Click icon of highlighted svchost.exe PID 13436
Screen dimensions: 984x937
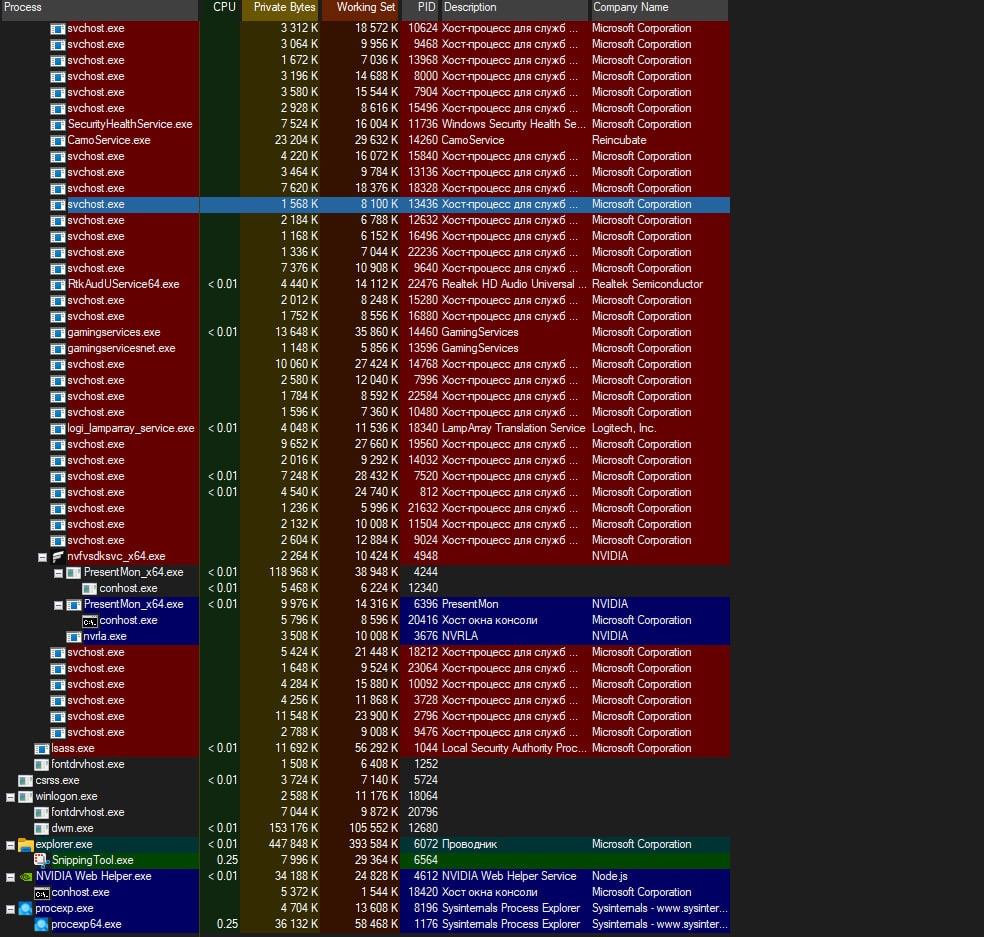tap(58, 205)
